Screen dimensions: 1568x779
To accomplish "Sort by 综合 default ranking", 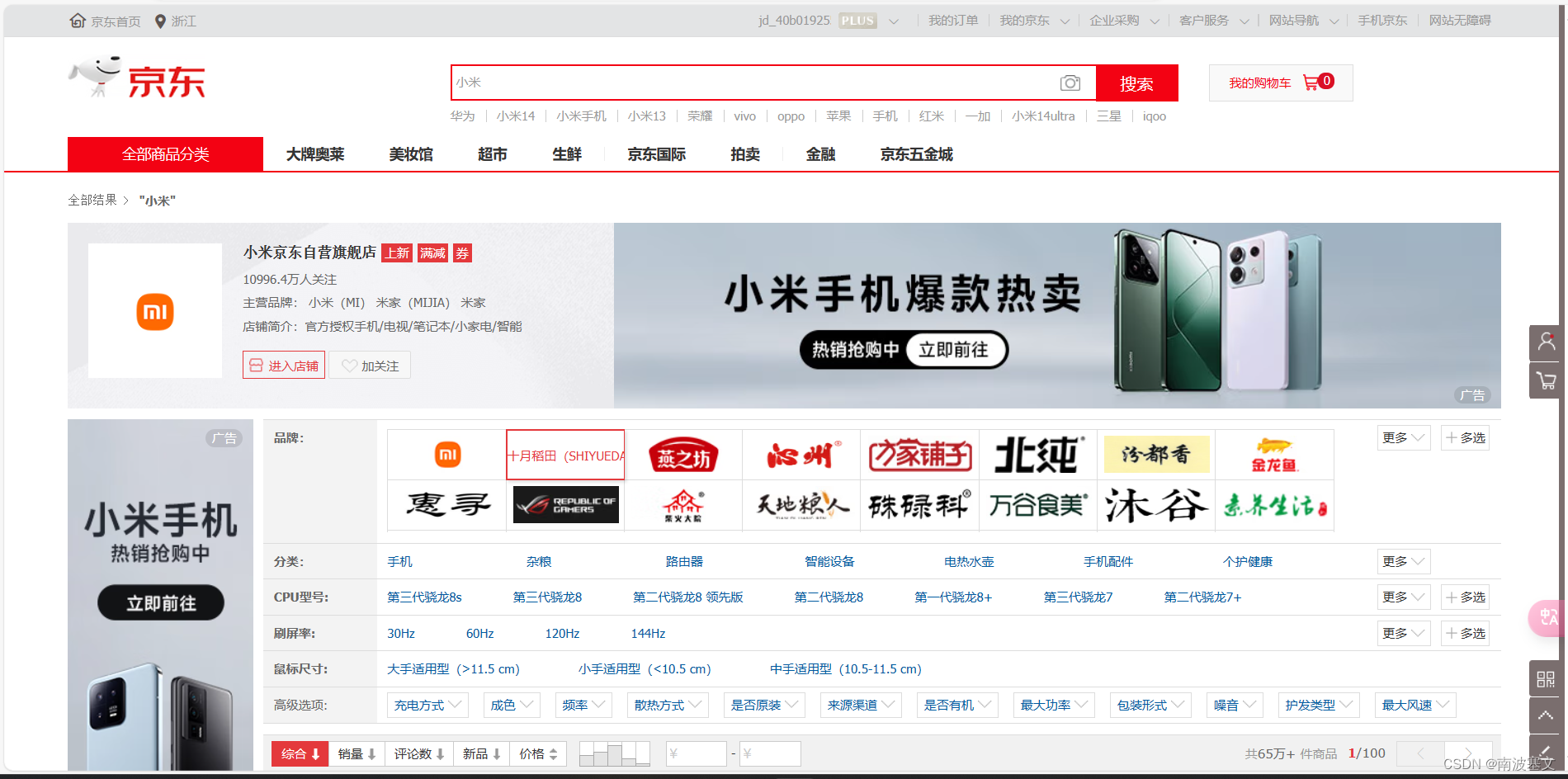I will click(x=300, y=753).
